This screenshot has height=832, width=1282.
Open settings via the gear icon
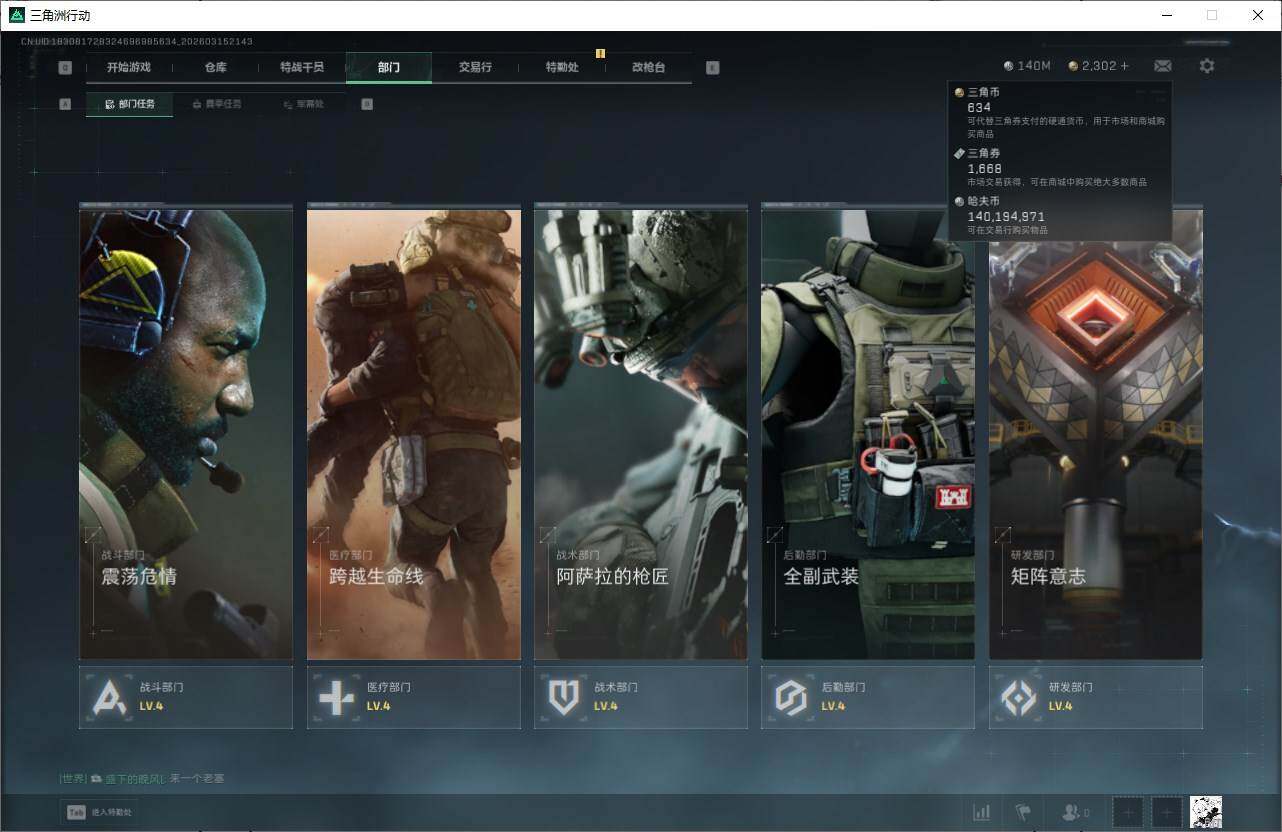[x=1207, y=66]
